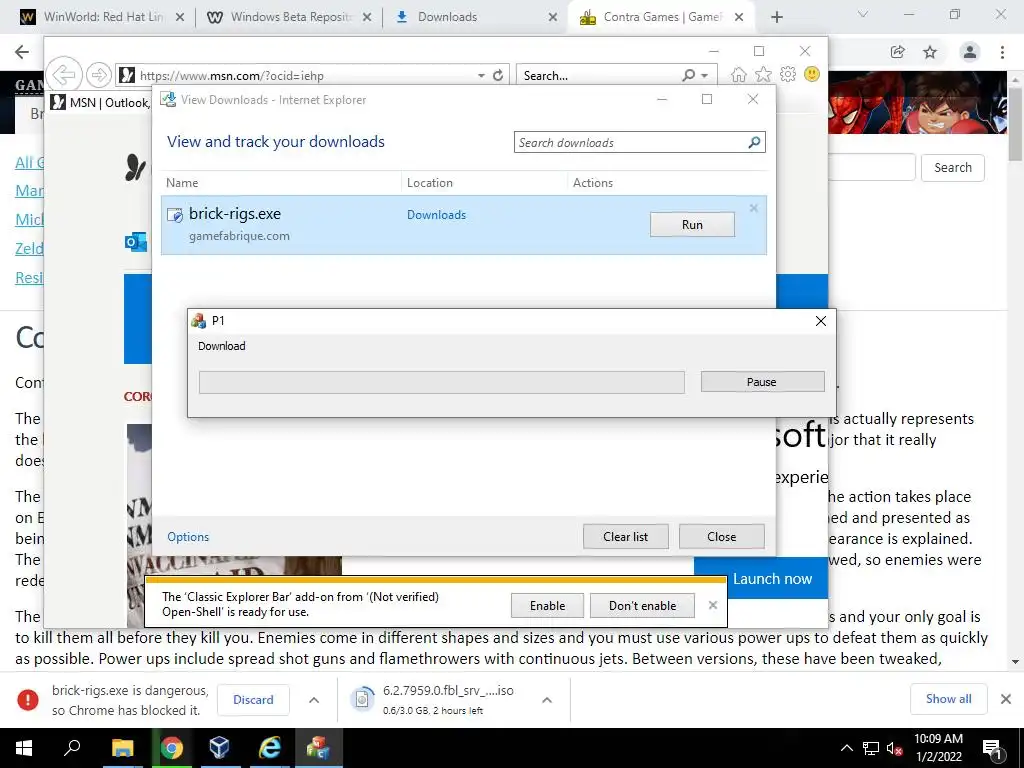Enable the Classic Explorer Bar add-on

[547, 605]
